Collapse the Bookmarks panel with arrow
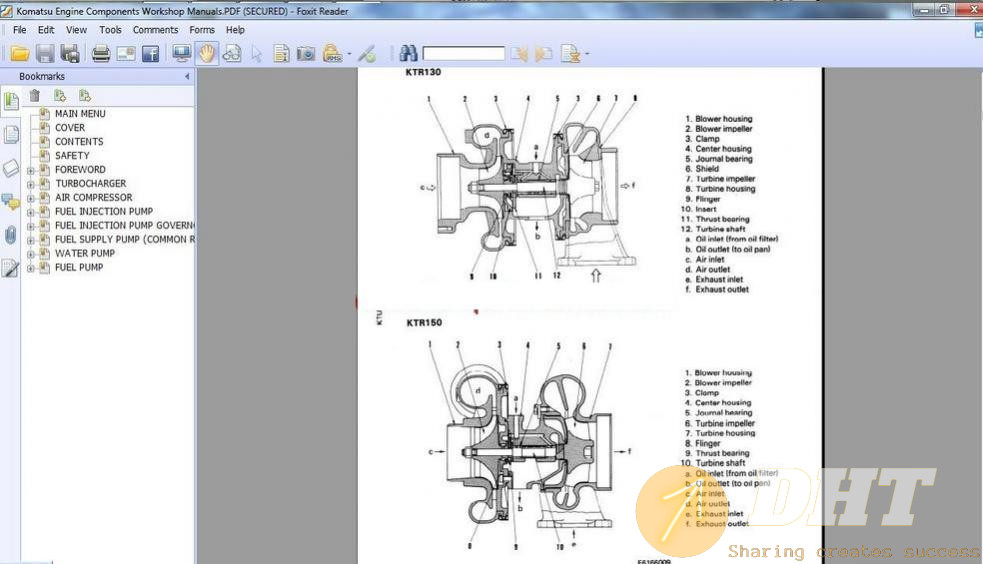 pyautogui.click(x=187, y=76)
